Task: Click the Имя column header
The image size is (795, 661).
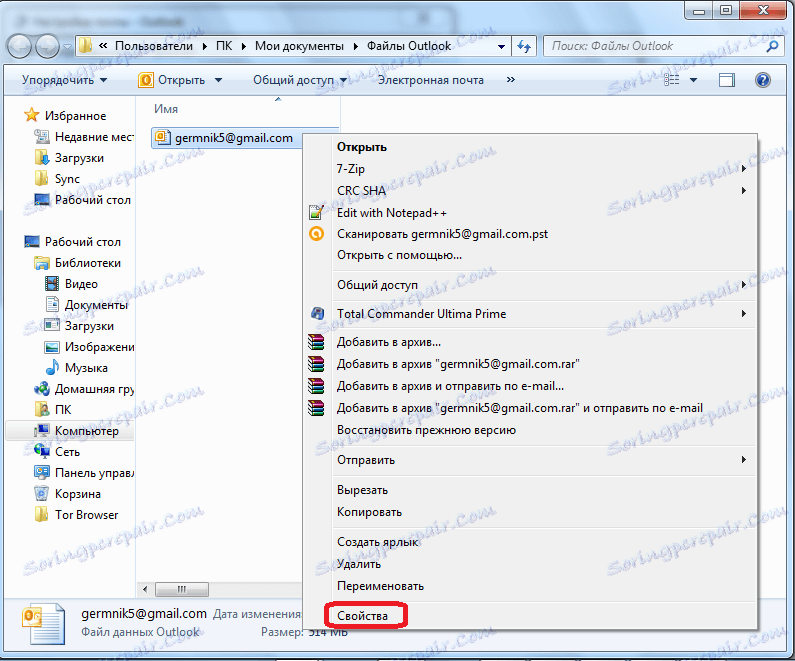Action: pos(166,109)
